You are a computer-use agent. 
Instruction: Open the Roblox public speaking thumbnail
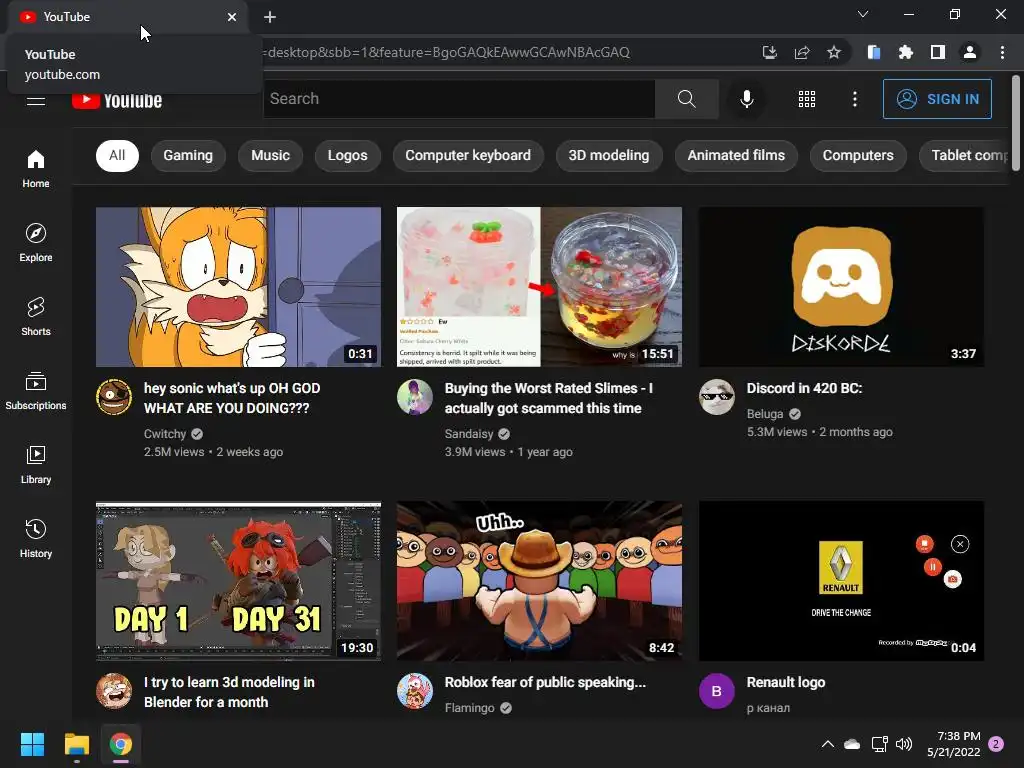tap(539, 581)
